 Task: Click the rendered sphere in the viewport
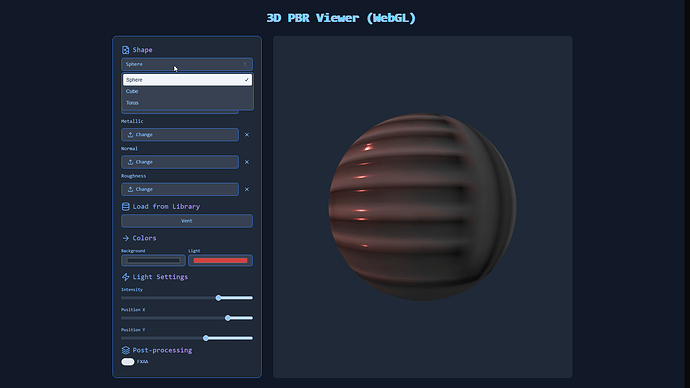[x=422, y=207]
